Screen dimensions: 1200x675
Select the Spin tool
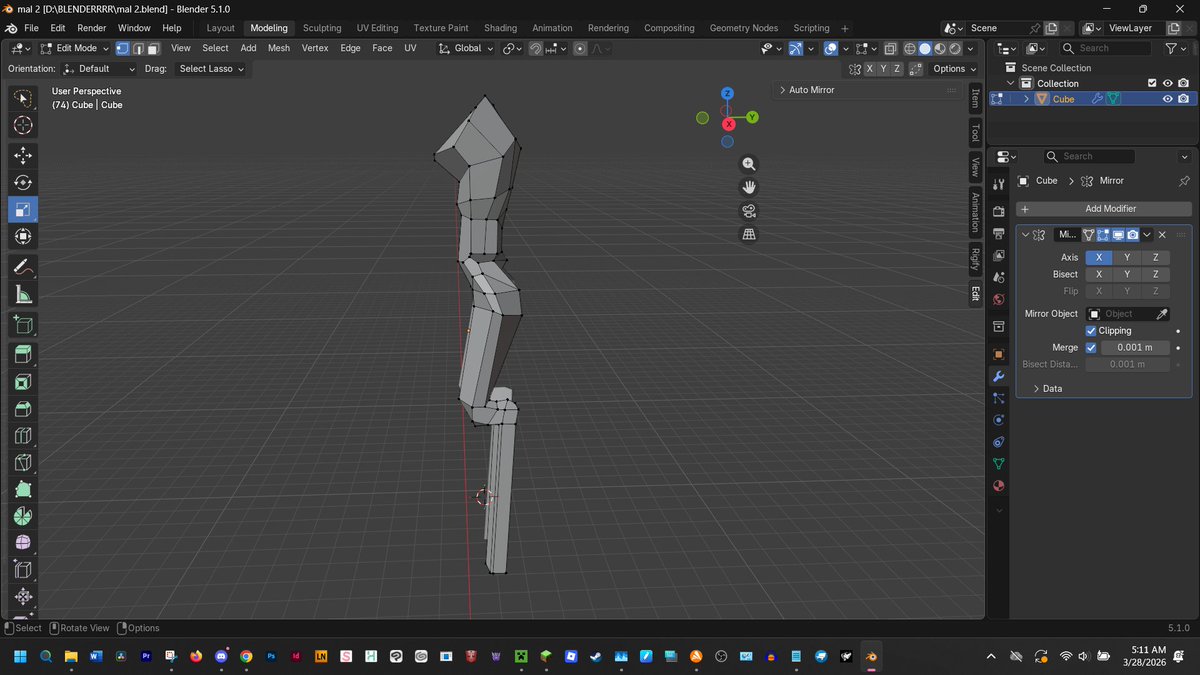23,517
